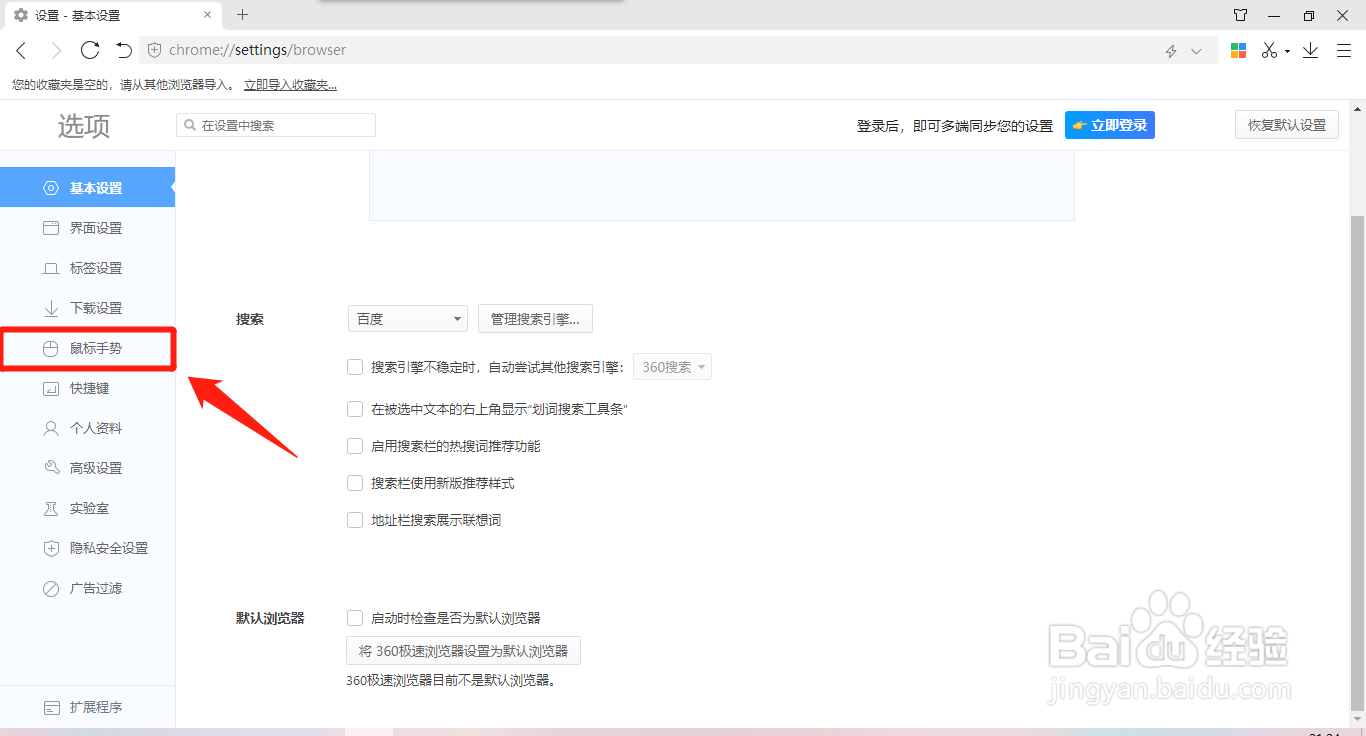1366x736 pixels.
Task: Click the 快捷键 keyboard icon
Action: pos(51,388)
